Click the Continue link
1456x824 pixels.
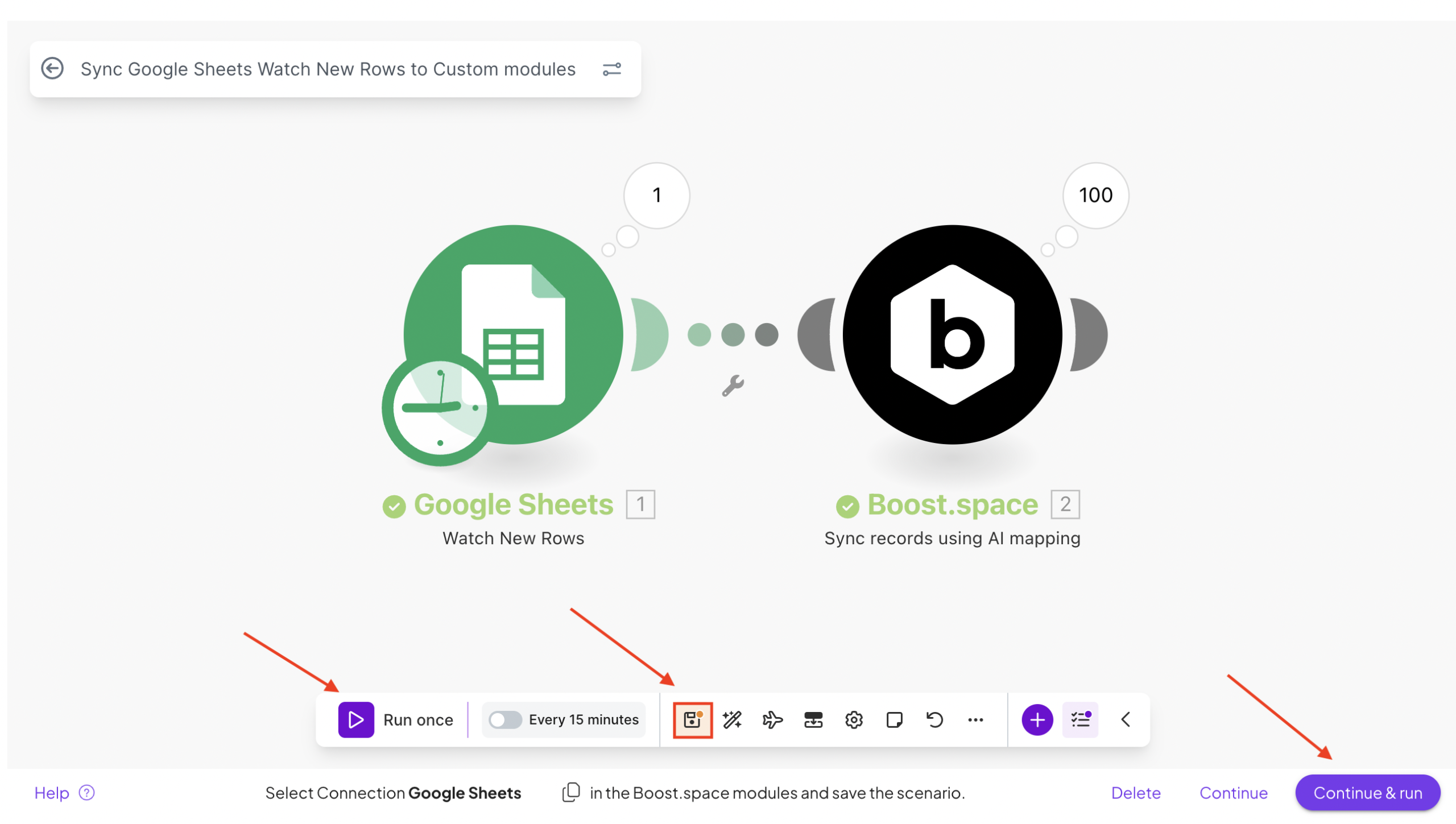(1233, 793)
